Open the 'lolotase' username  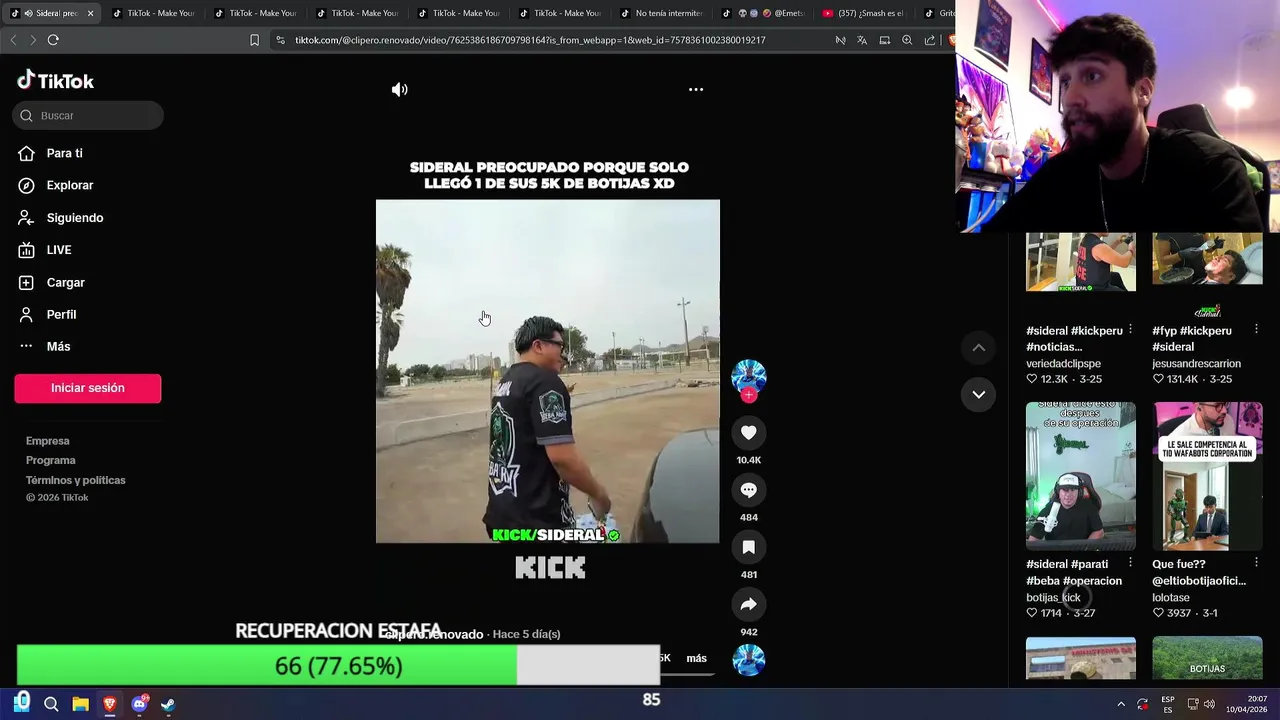point(1171,598)
